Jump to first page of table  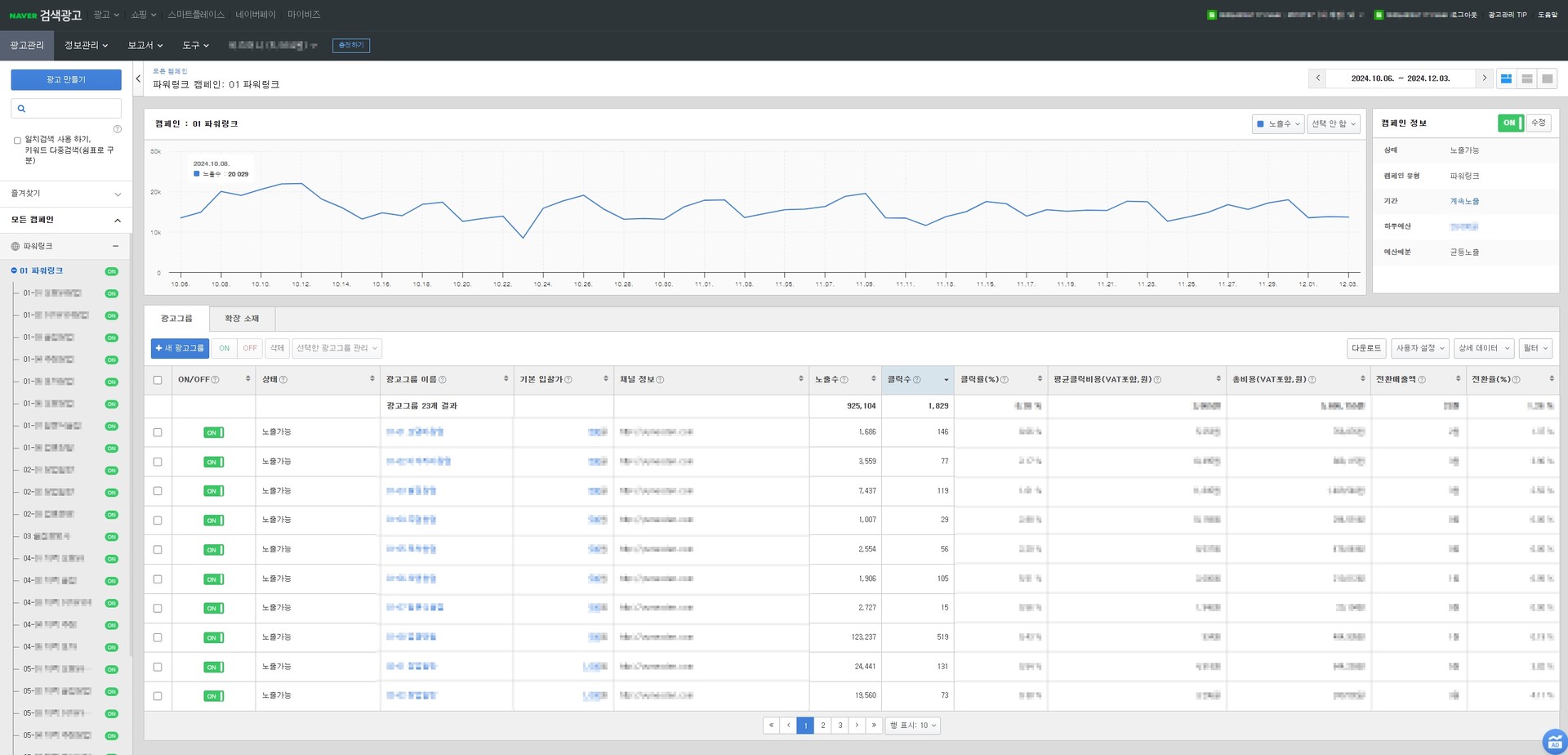click(x=771, y=726)
